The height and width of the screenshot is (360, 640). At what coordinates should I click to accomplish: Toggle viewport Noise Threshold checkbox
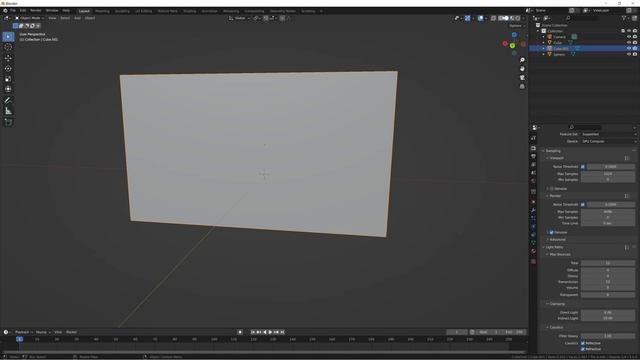[583, 167]
